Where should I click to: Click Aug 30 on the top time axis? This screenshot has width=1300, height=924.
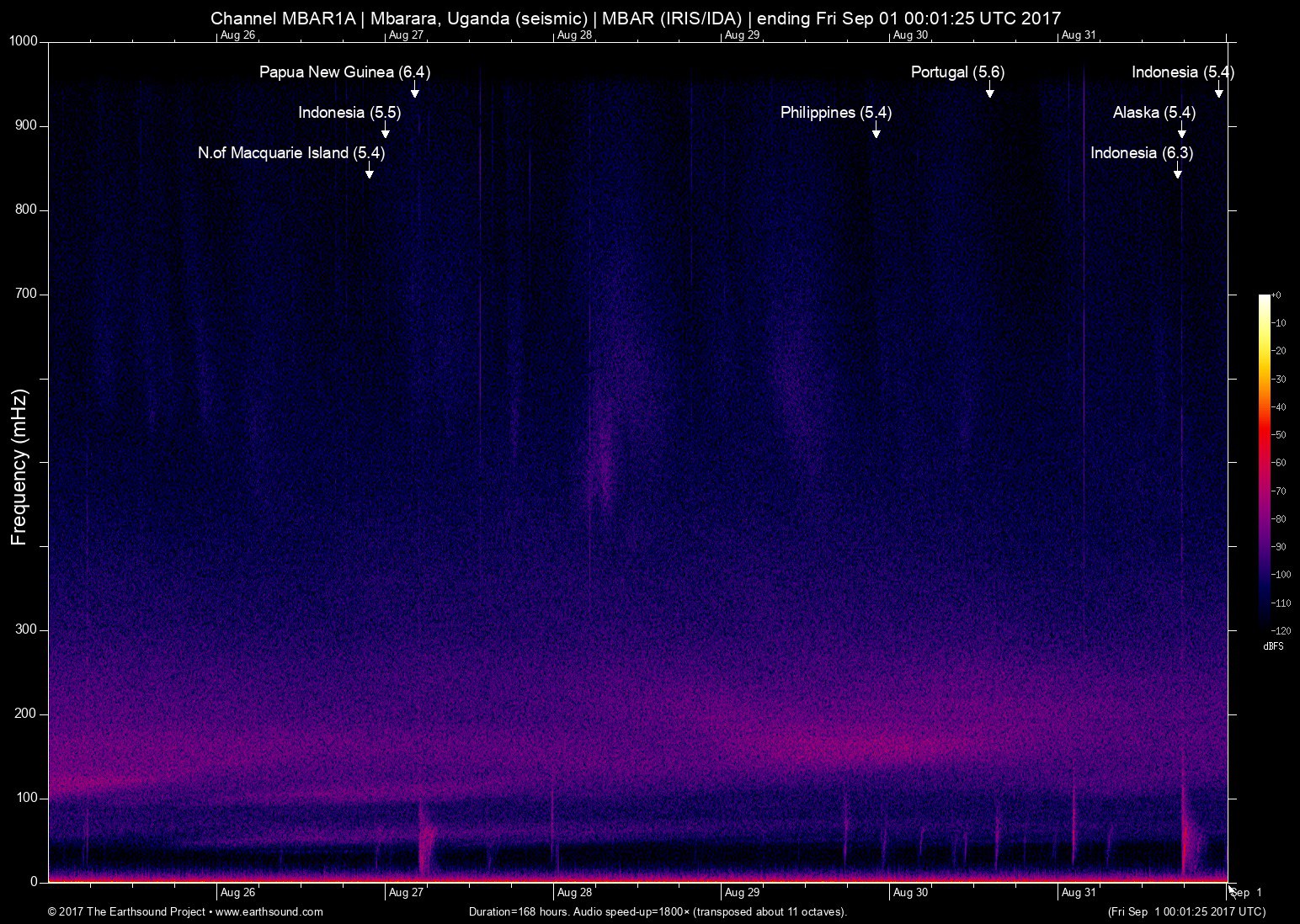click(910, 35)
